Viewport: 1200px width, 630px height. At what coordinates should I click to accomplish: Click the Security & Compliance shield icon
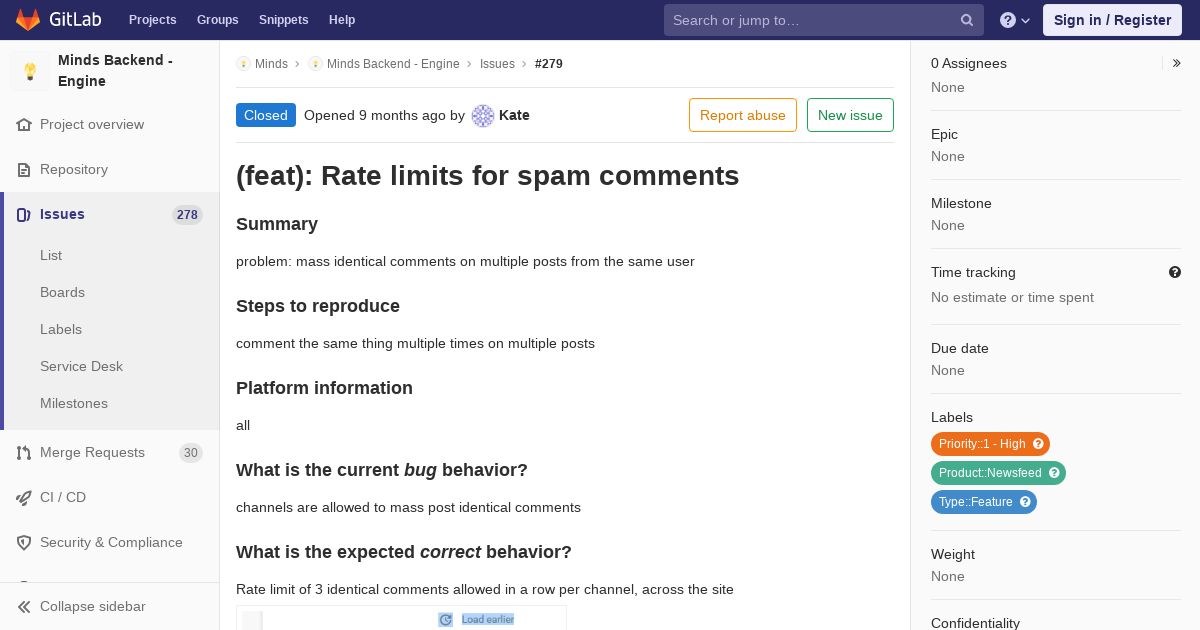pos(24,543)
